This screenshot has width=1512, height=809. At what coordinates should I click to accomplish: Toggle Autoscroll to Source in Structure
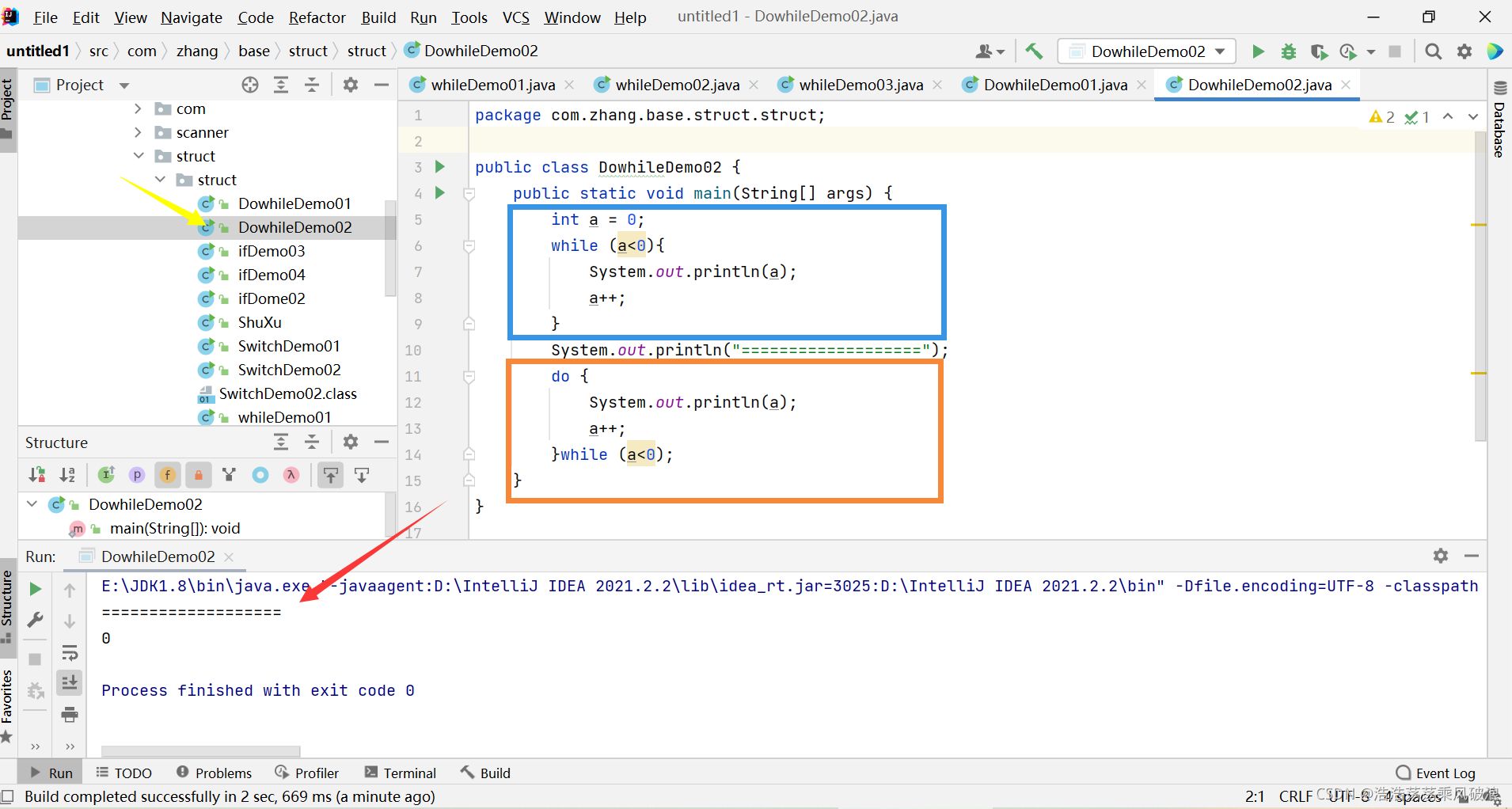331,475
